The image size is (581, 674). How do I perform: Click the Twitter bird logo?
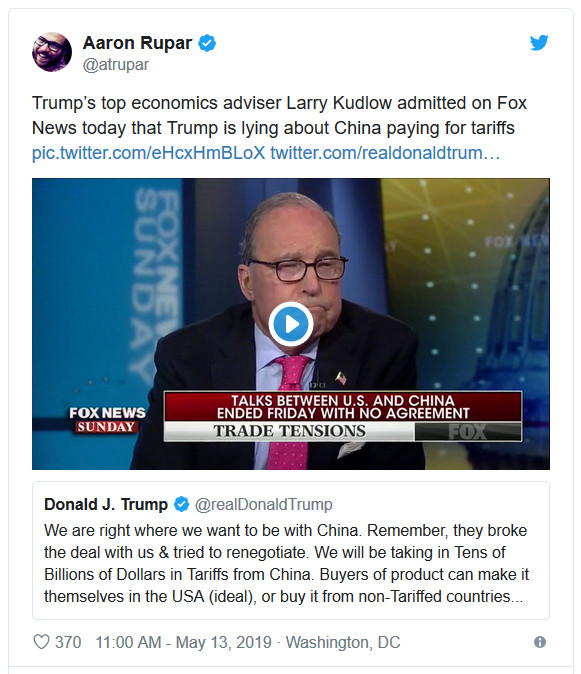[x=539, y=43]
